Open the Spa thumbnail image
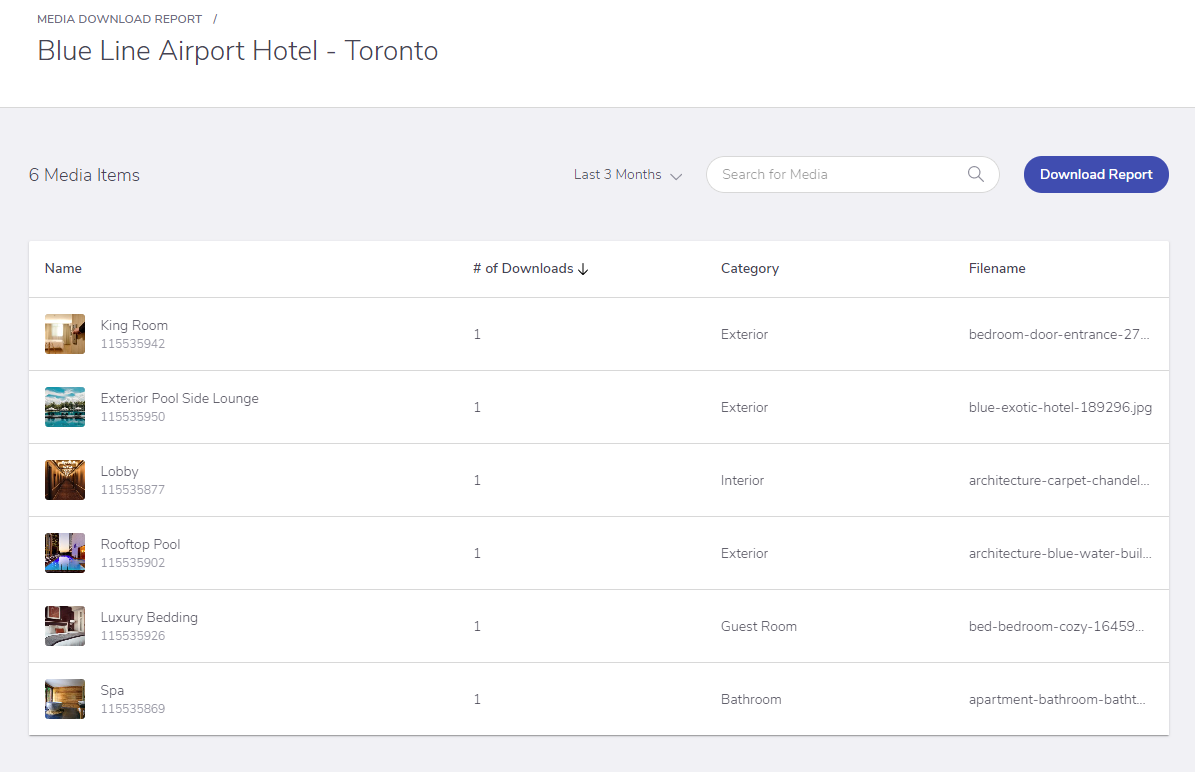The width and height of the screenshot is (1195, 772). (x=65, y=699)
